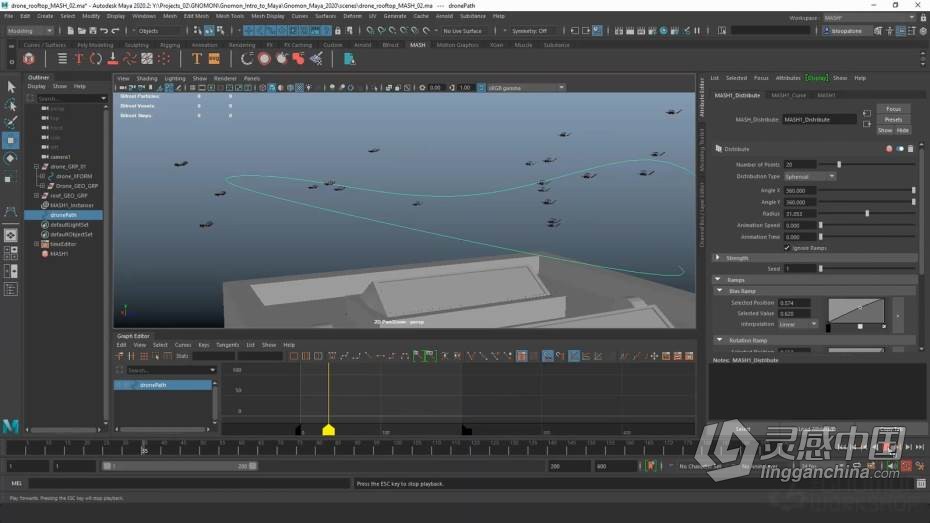Click the MASH_Distribute name input field
This screenshot has width=930, height=523.
tap(819, 120)
